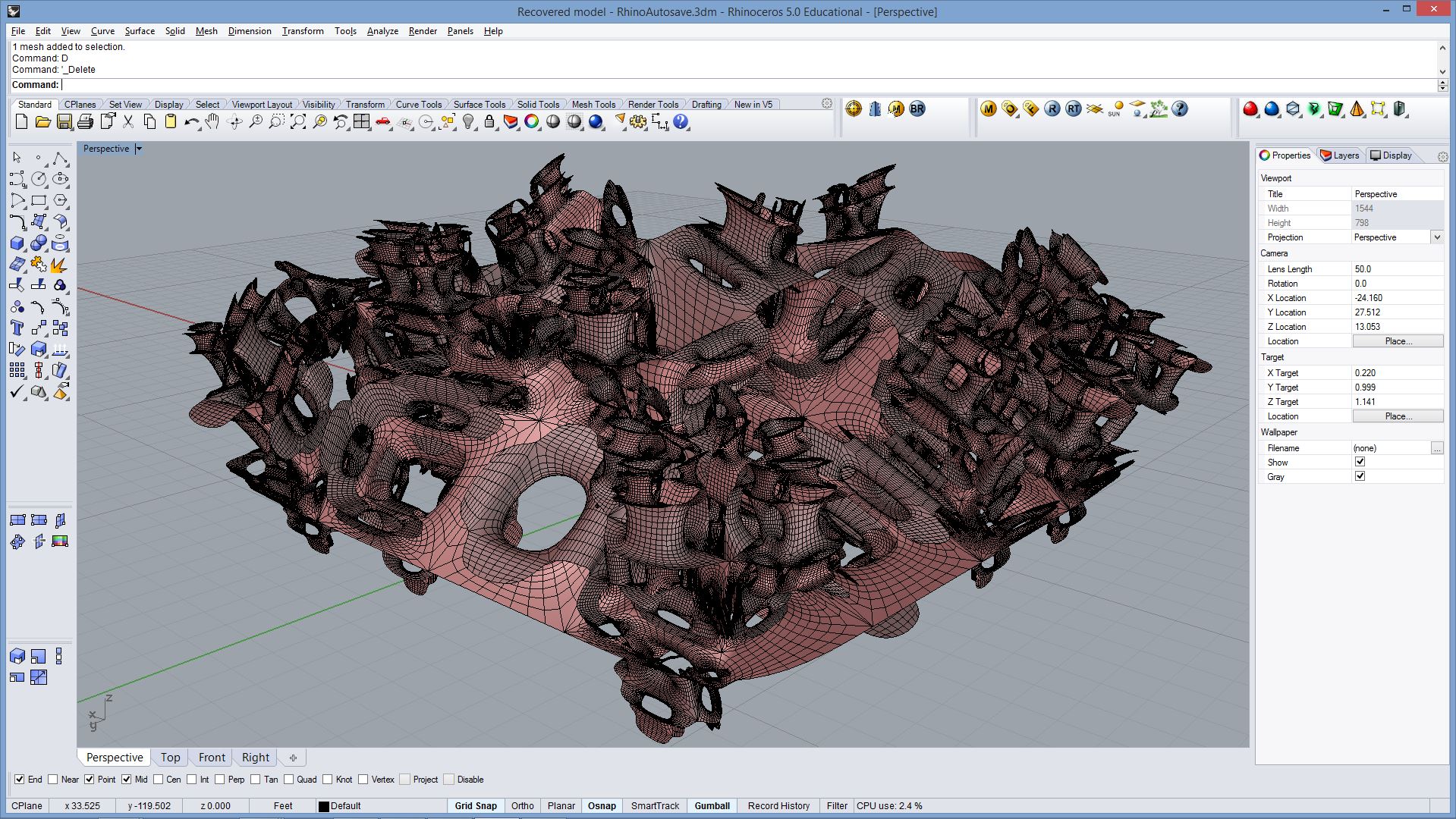Viewport: 1456px width, 819px height.
Task: Expand the Projection dropdown
Action: 1436,237
